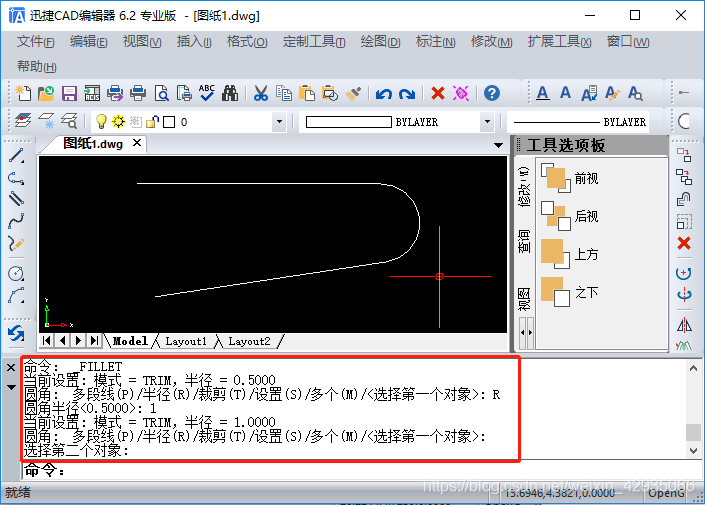Run ABC spell check icon
This screenshot has width=705, height=505.
(207, 93)
